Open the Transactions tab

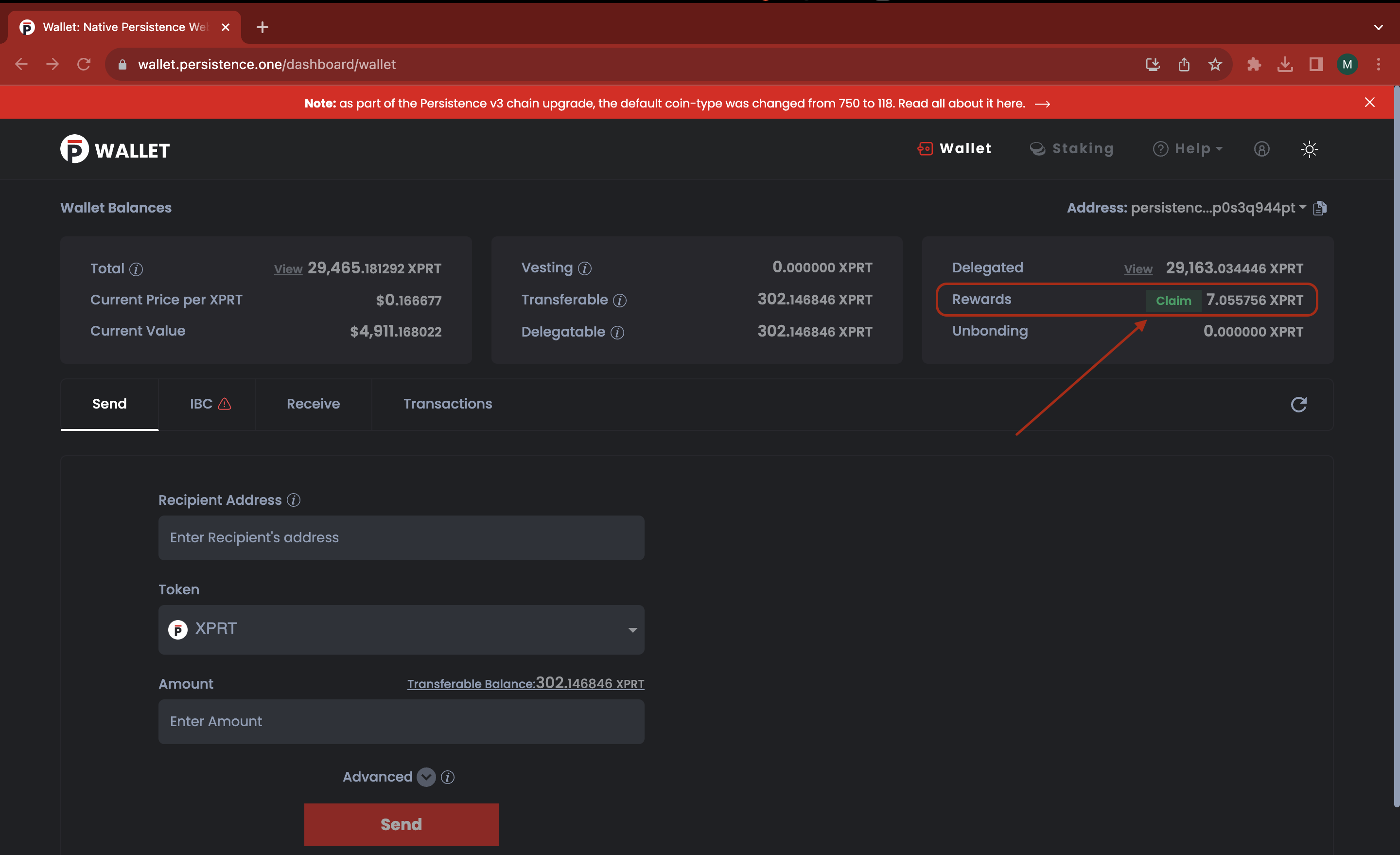click(x=447, y=404)
